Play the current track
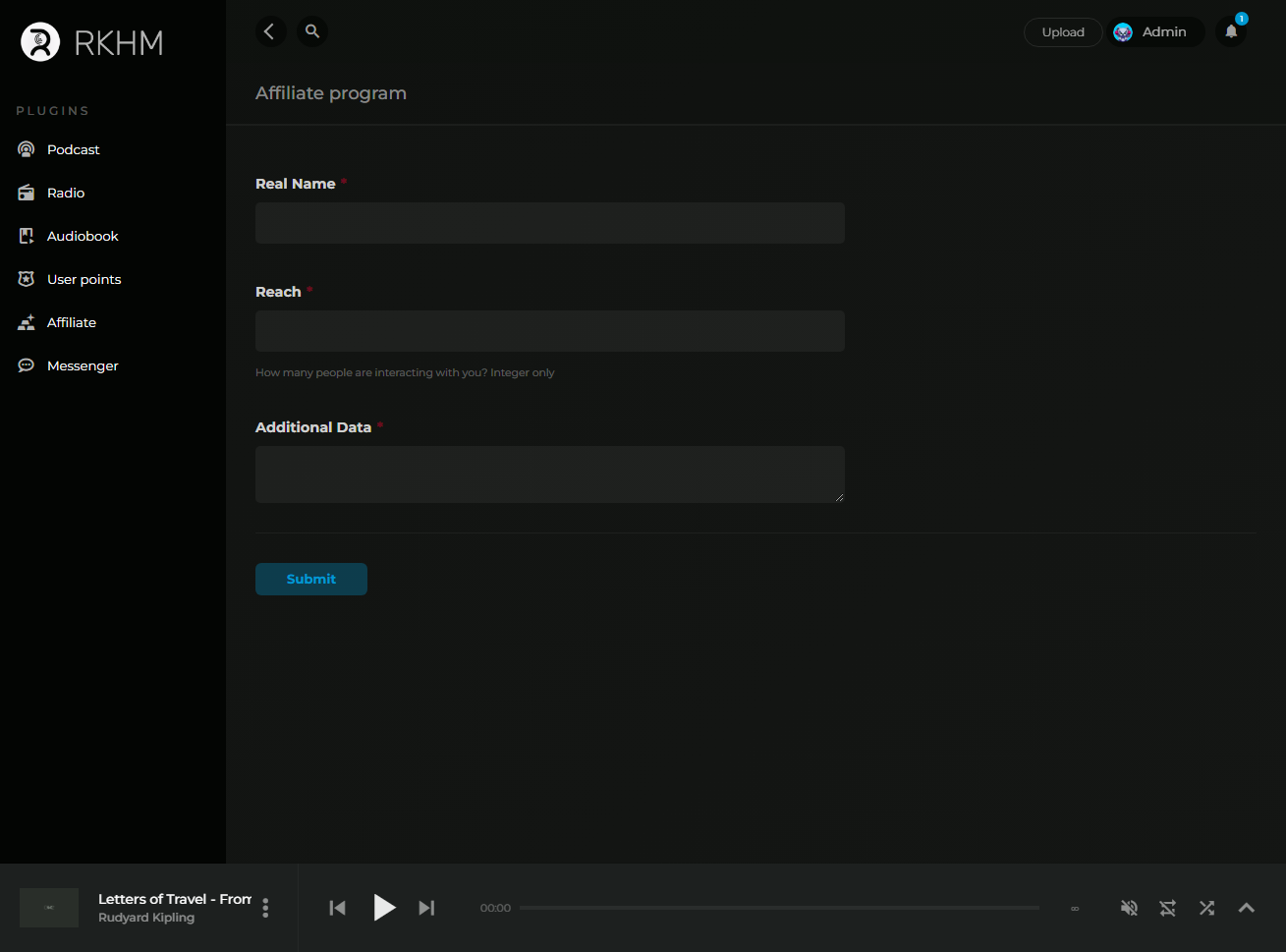This screenshot has height=952, width=1286. (x=384, y=908)
